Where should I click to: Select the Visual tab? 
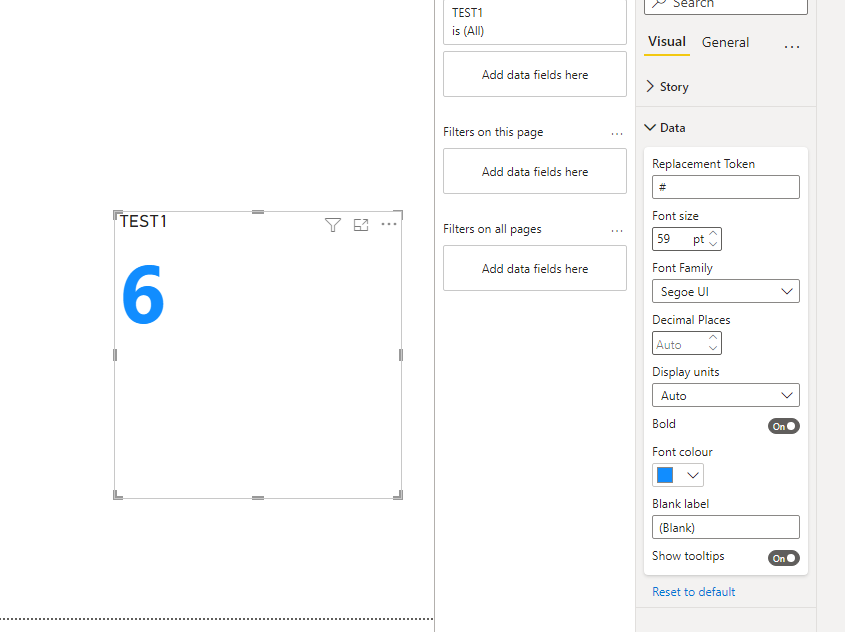point(667,42)
